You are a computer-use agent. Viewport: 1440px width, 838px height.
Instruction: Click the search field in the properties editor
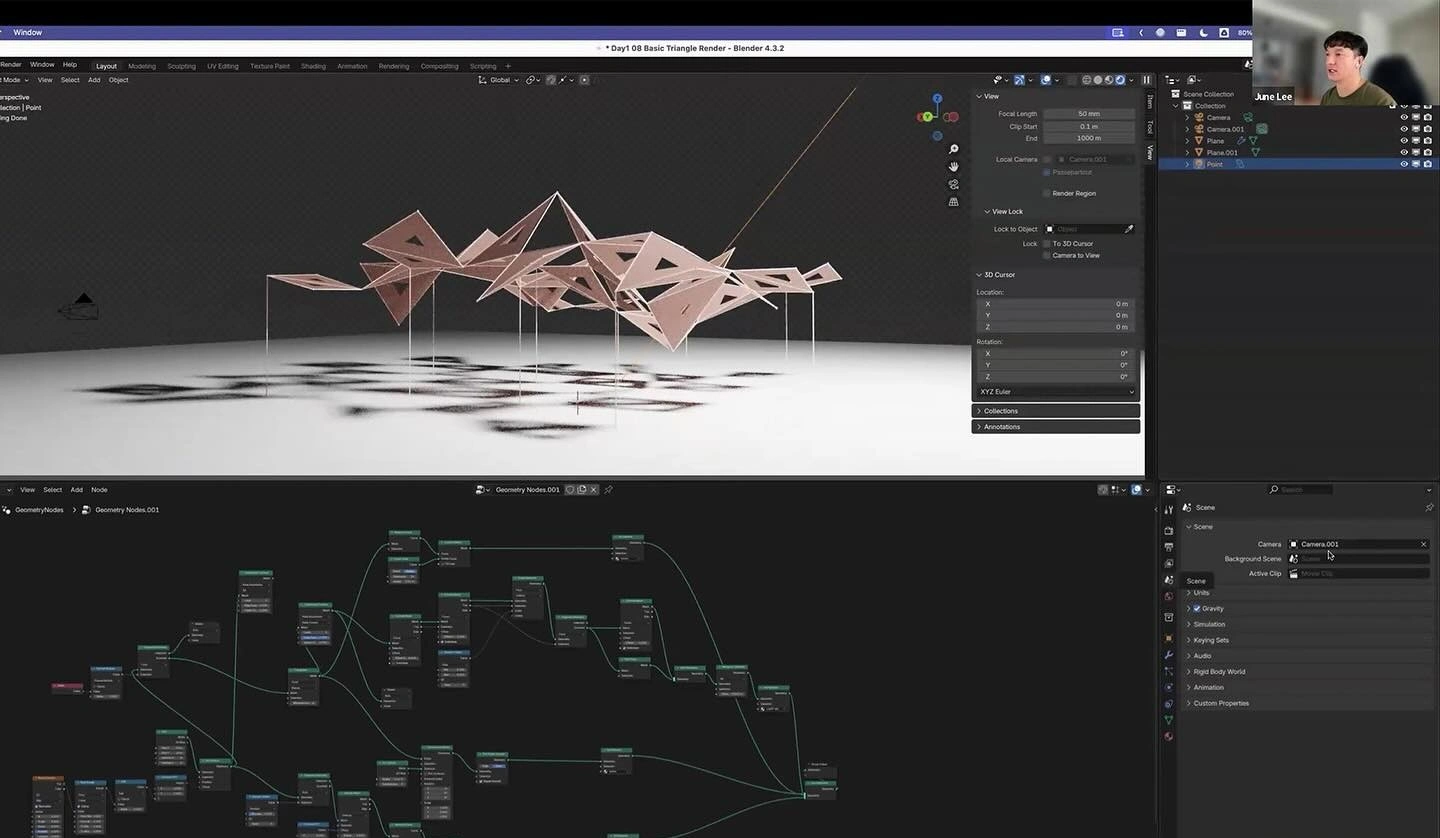coord(1300,489)
